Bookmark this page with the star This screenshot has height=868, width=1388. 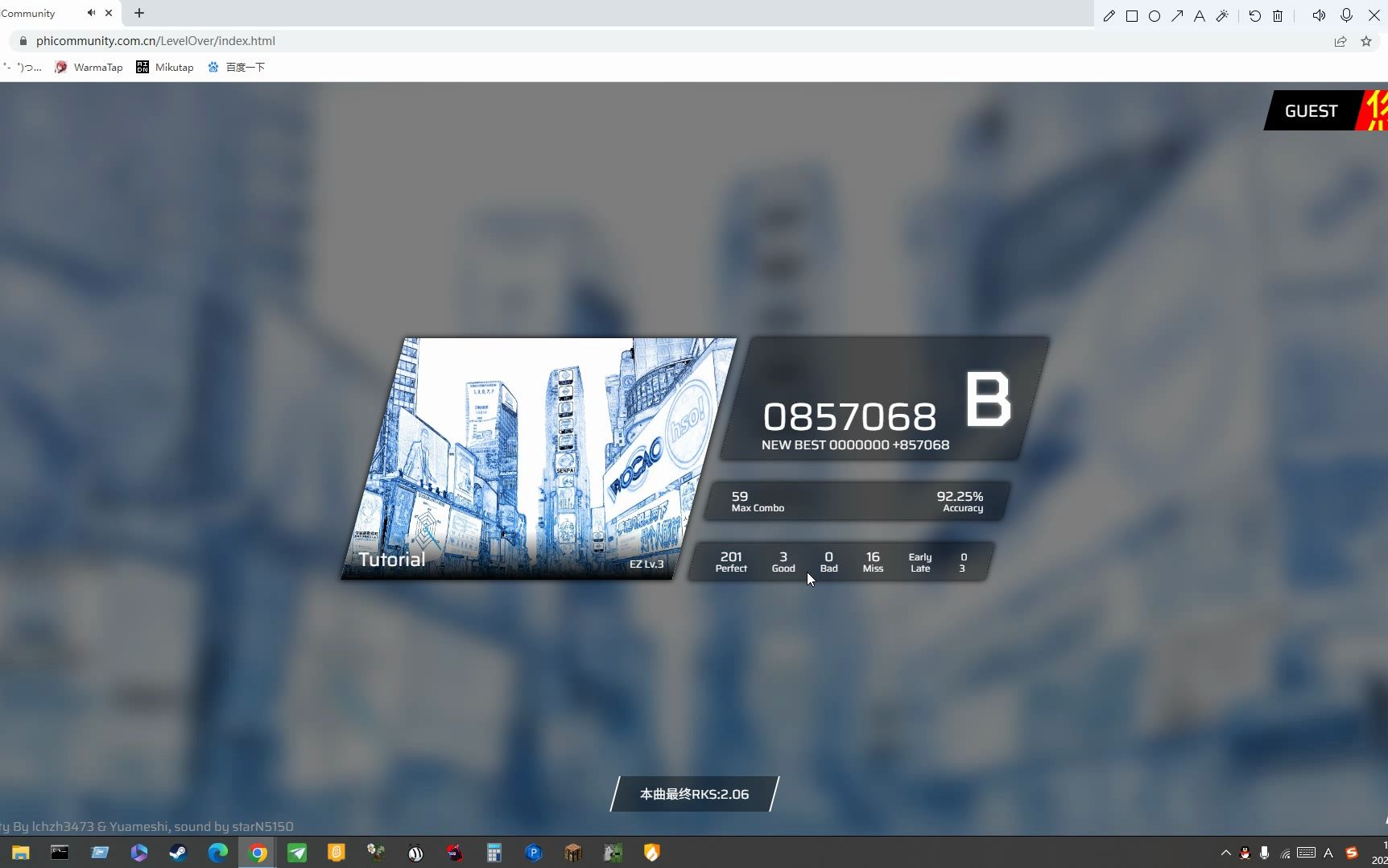tap(1366, 41)
